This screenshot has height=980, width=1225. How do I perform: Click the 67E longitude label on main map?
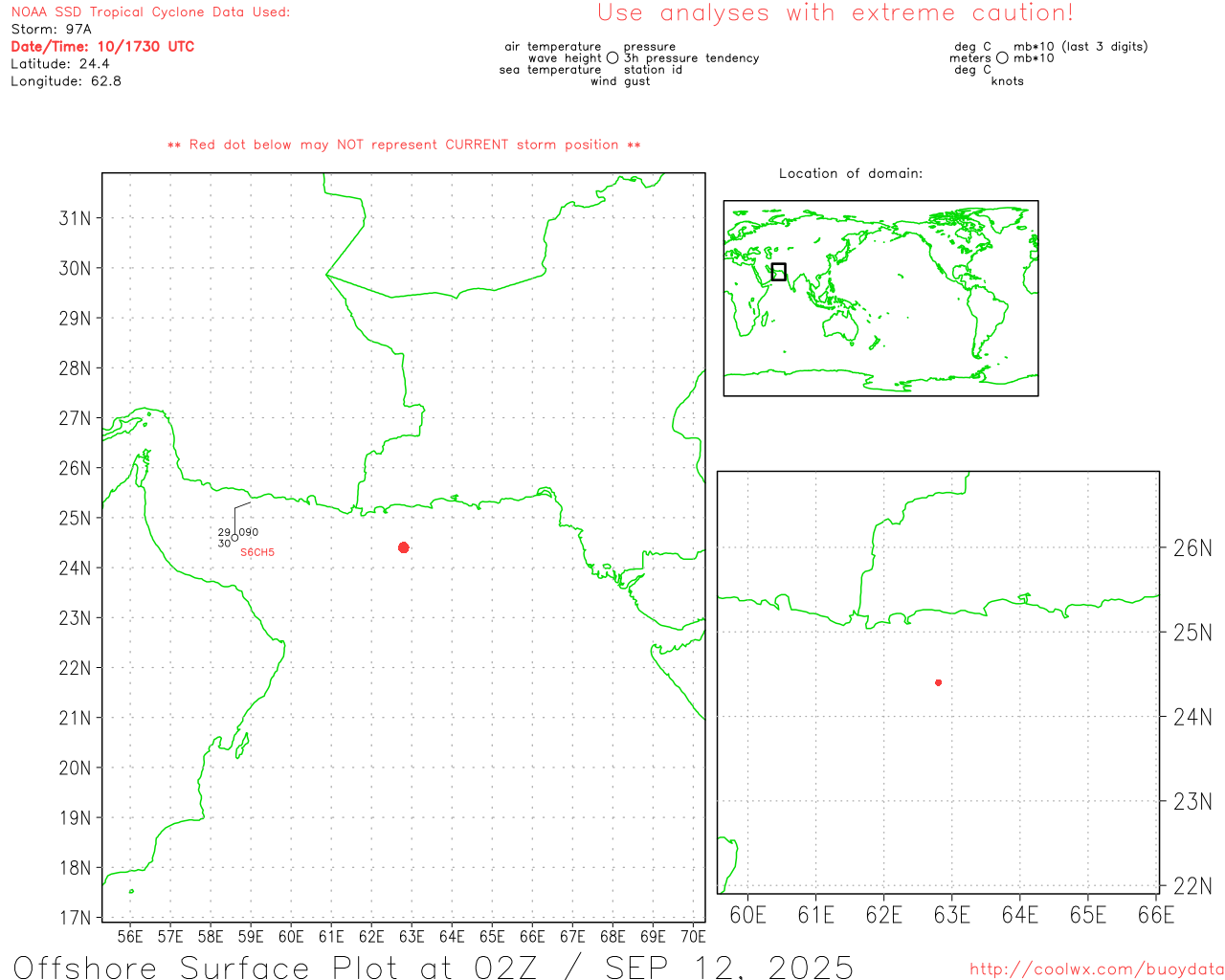click(572, 937)
